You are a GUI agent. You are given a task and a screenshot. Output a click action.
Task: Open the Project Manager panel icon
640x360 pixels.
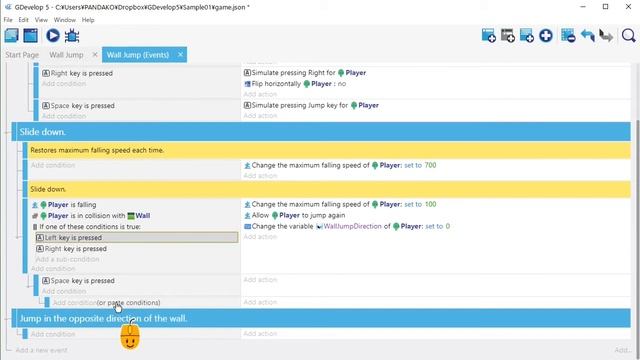coord(11,36)
